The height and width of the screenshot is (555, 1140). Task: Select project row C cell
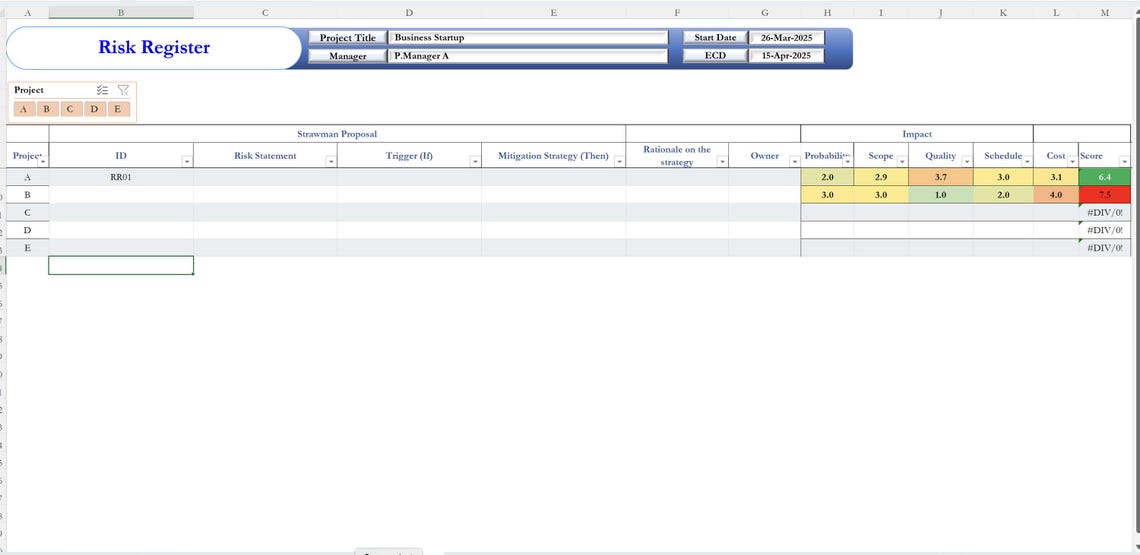point(27,212)
